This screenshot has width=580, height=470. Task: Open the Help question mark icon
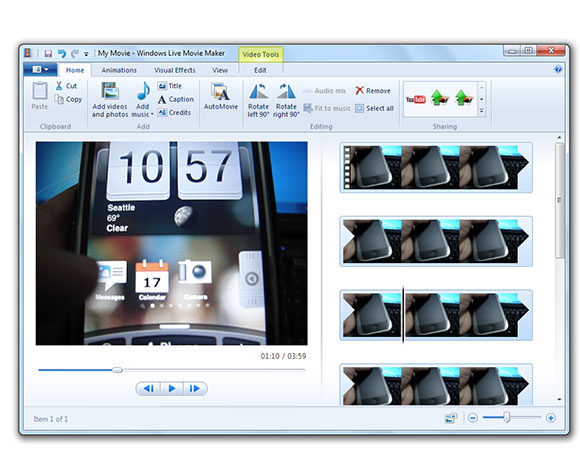[558, 69]
